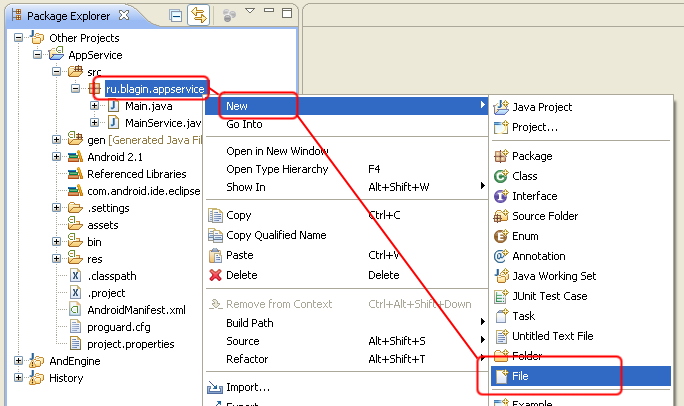This screenshot has width=684, height=406.
Task: Create a new Java Project
Action: [x=581, y=107]
